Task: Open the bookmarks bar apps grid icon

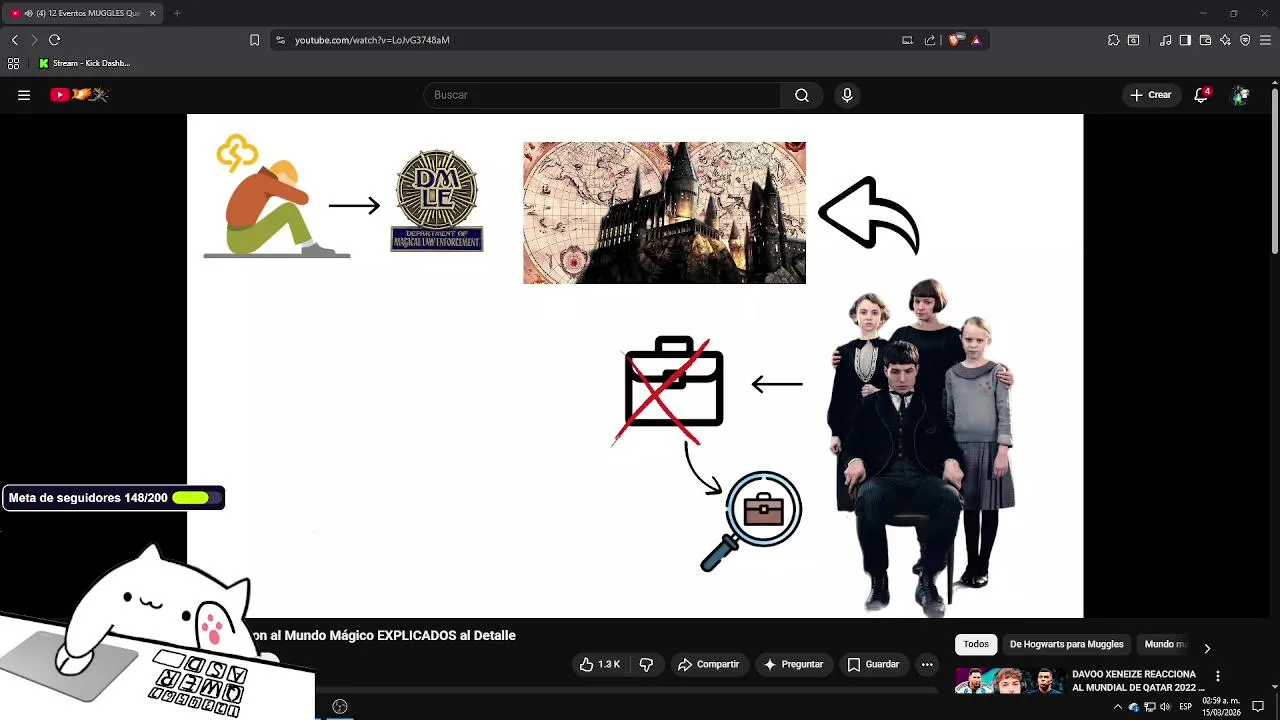Action: pos(13,63)
